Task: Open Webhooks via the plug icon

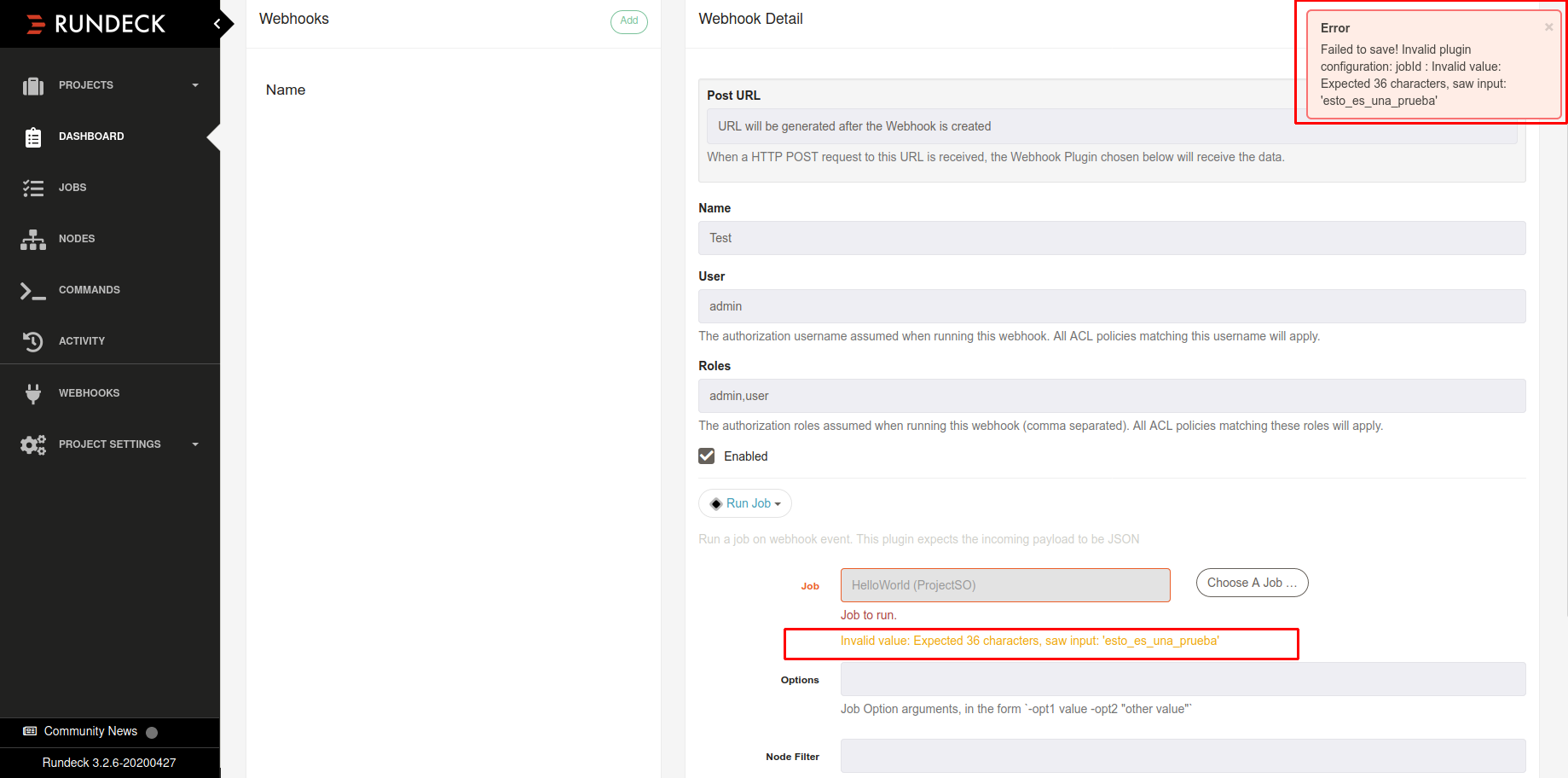Action: pos(32,392)
